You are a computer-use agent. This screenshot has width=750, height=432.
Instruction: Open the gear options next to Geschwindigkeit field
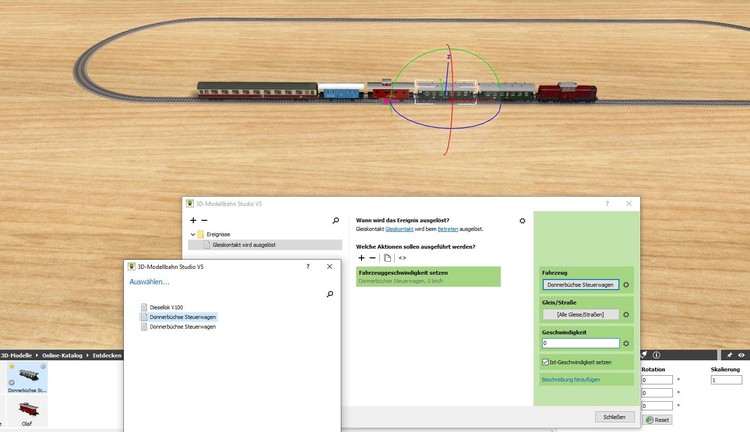click(x=626, y=343)
